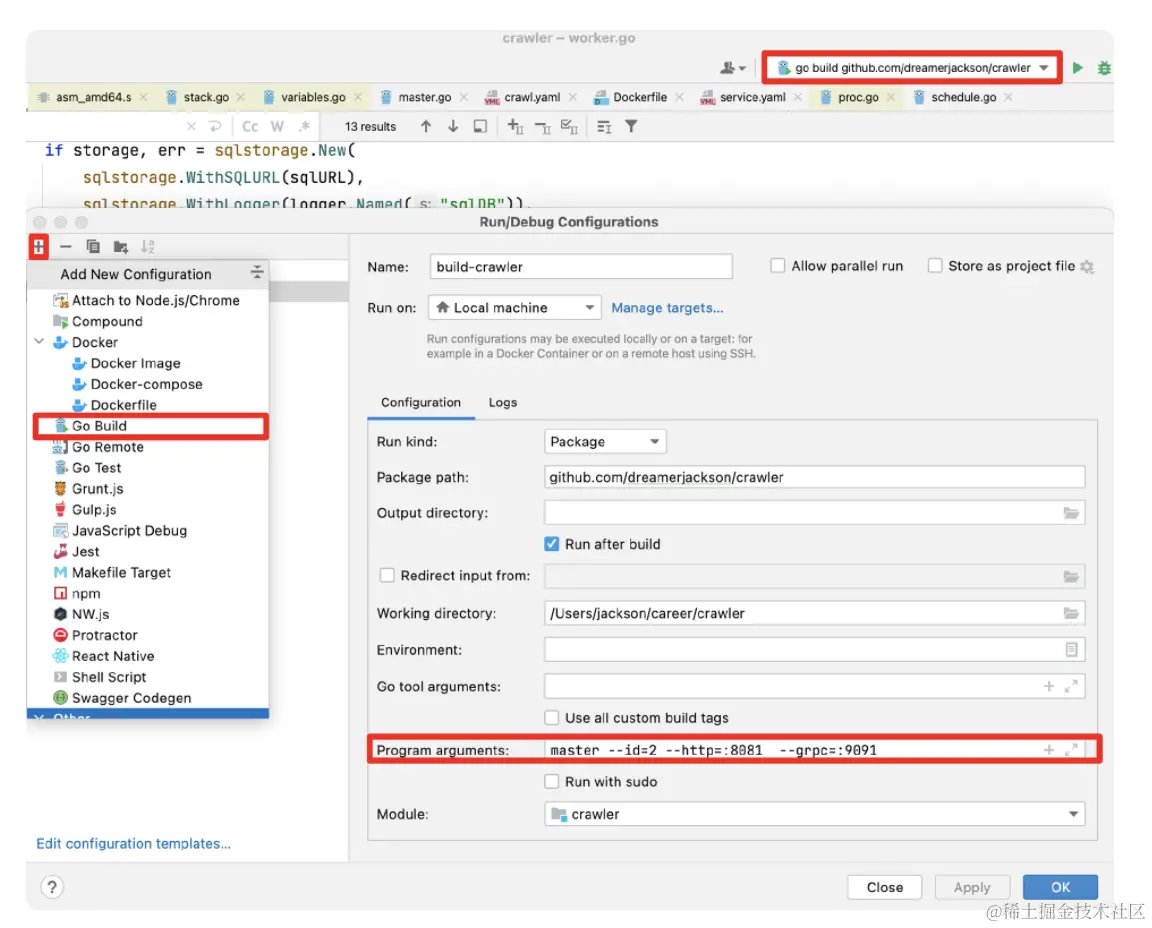
Task: Start debugging with the green bug icon
Action: pos(1104,68)
